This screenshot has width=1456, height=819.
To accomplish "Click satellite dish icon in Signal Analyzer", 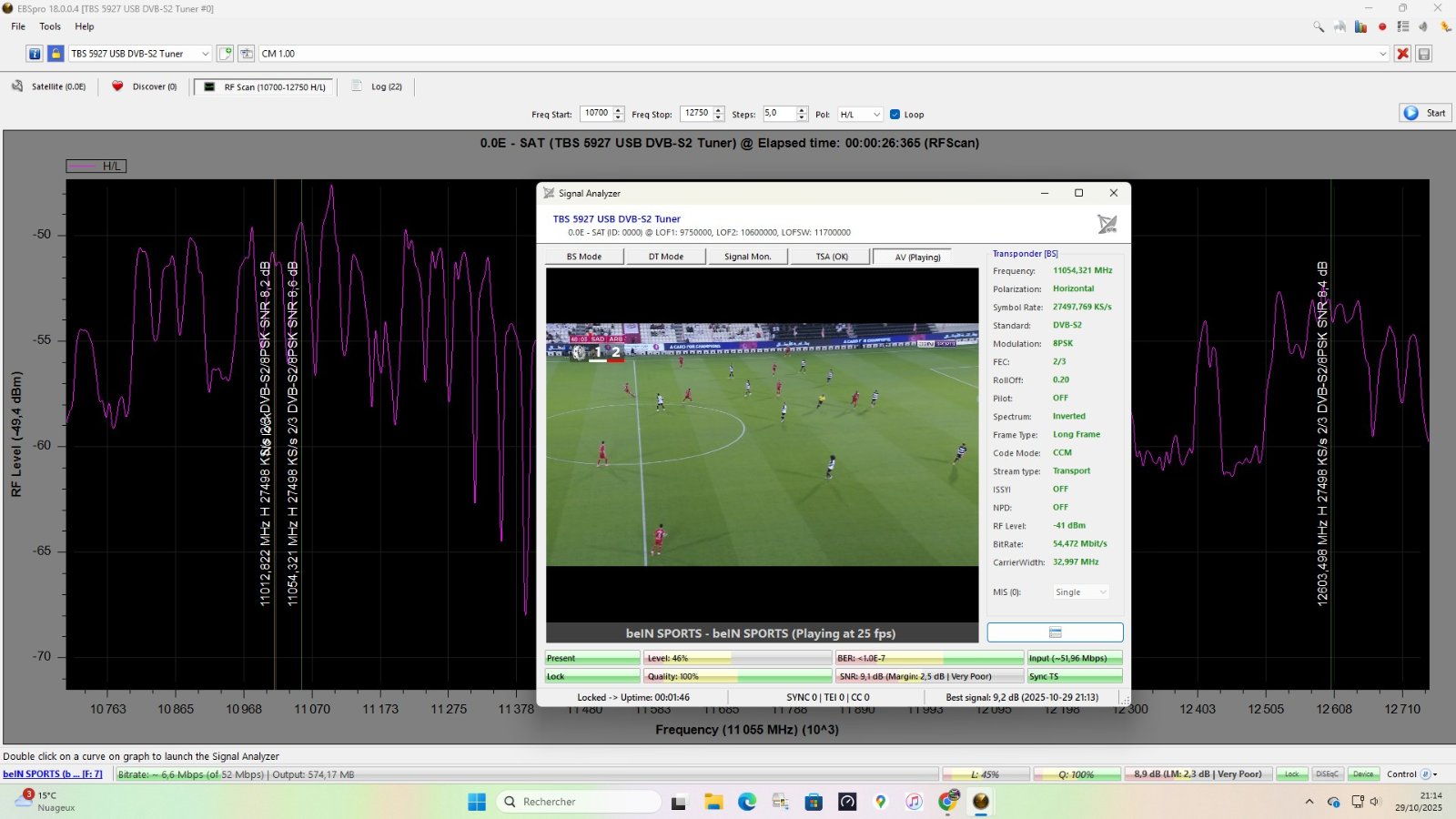I will pos(1107,224).
